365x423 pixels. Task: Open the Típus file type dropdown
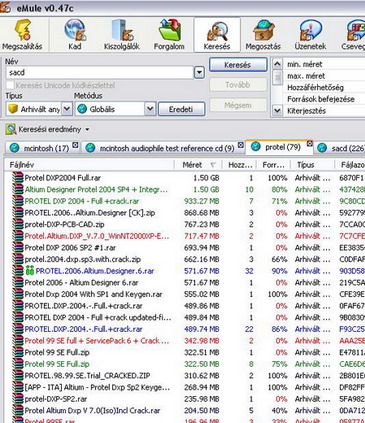click(x=67, y=109)
